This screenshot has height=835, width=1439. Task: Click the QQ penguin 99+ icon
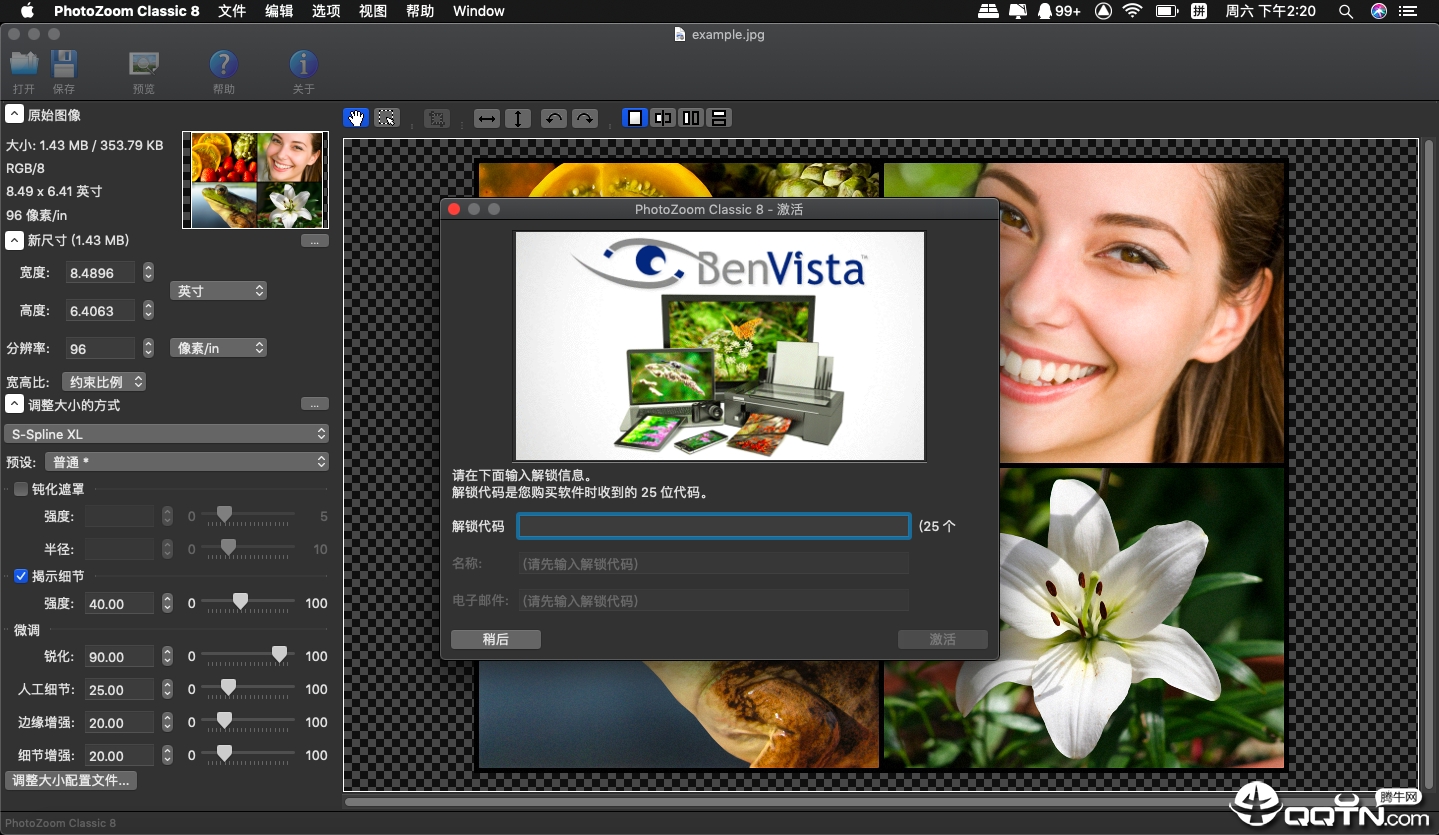[x=1058, y=11]
